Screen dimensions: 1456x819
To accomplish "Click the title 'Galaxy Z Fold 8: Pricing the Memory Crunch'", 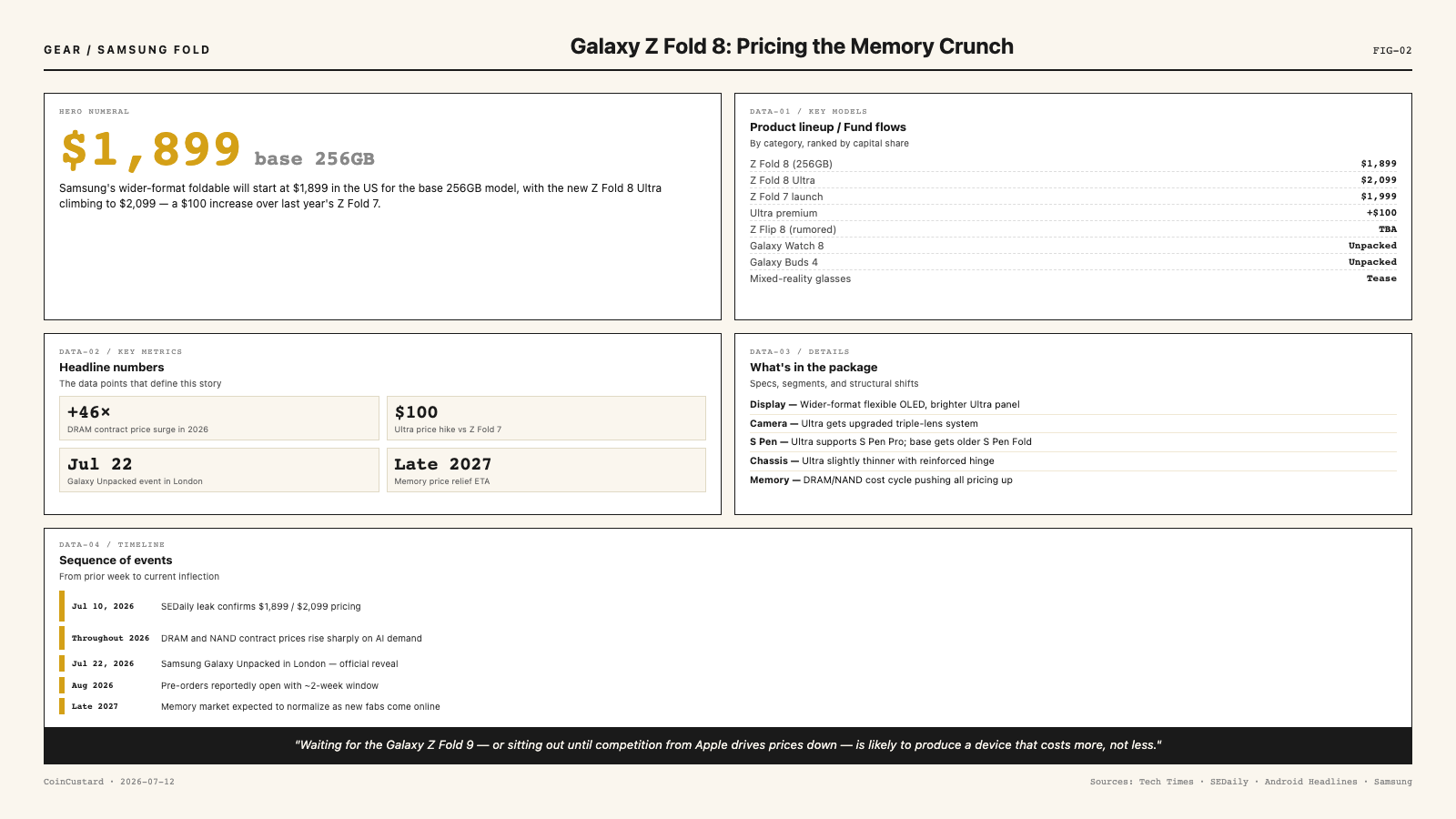I will point(792,46).
